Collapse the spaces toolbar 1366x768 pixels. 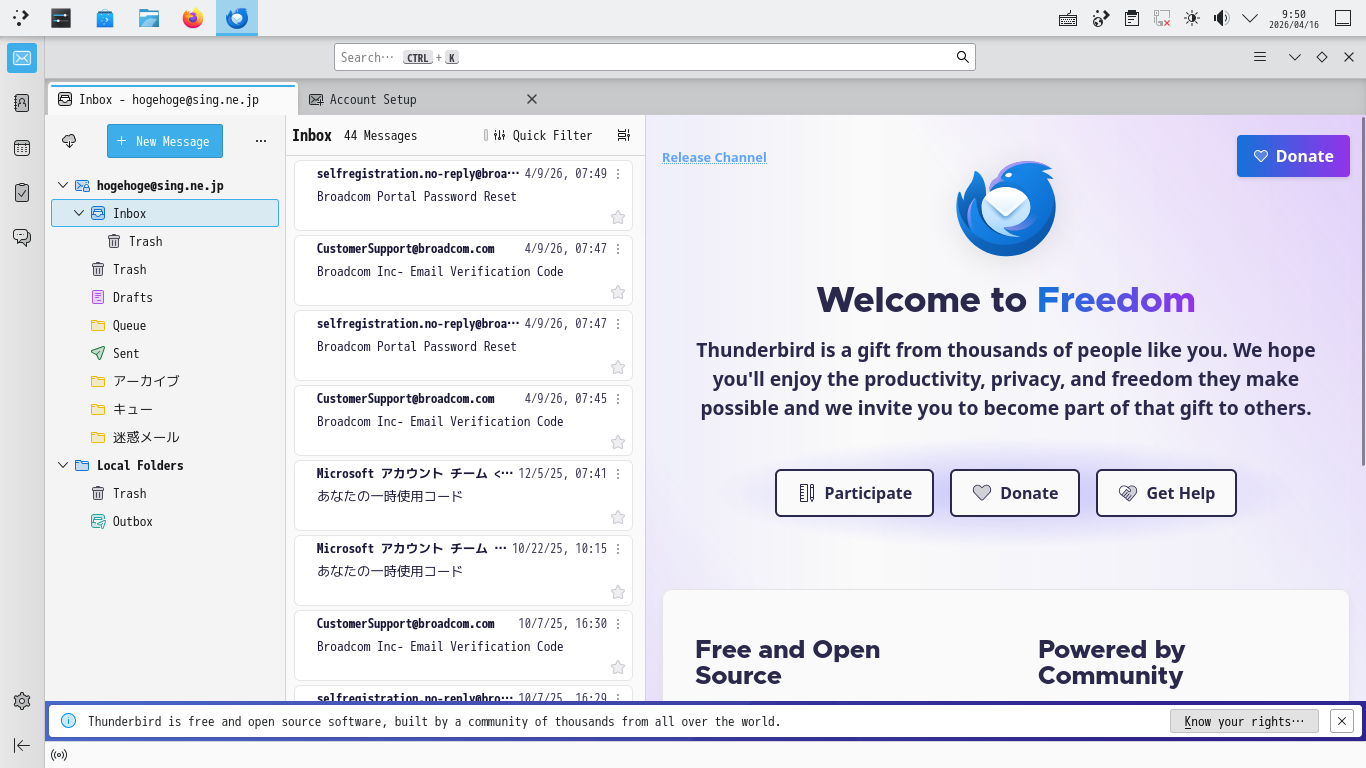(22, 745)
